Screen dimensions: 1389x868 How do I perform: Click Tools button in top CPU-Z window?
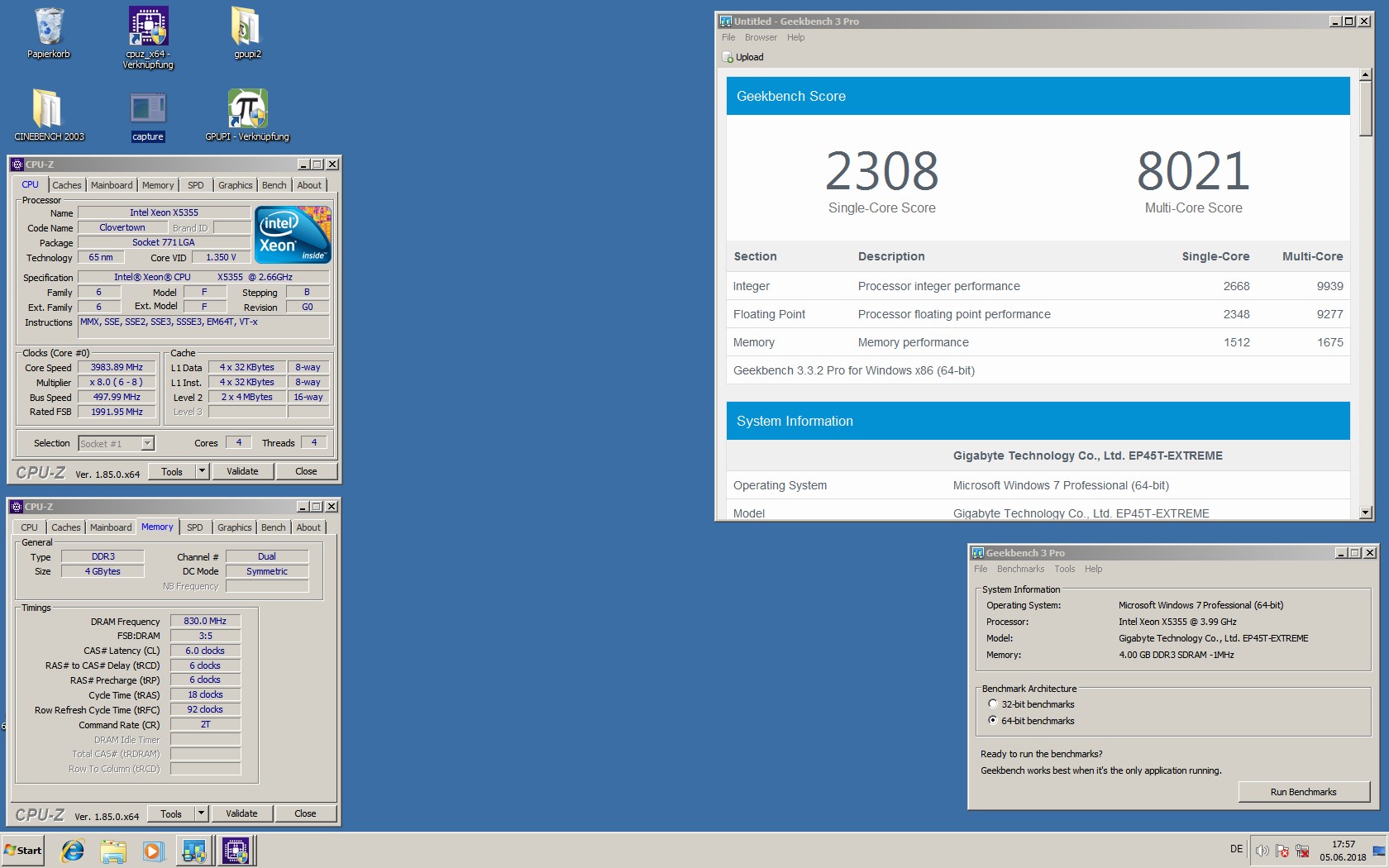pos(172,471)
